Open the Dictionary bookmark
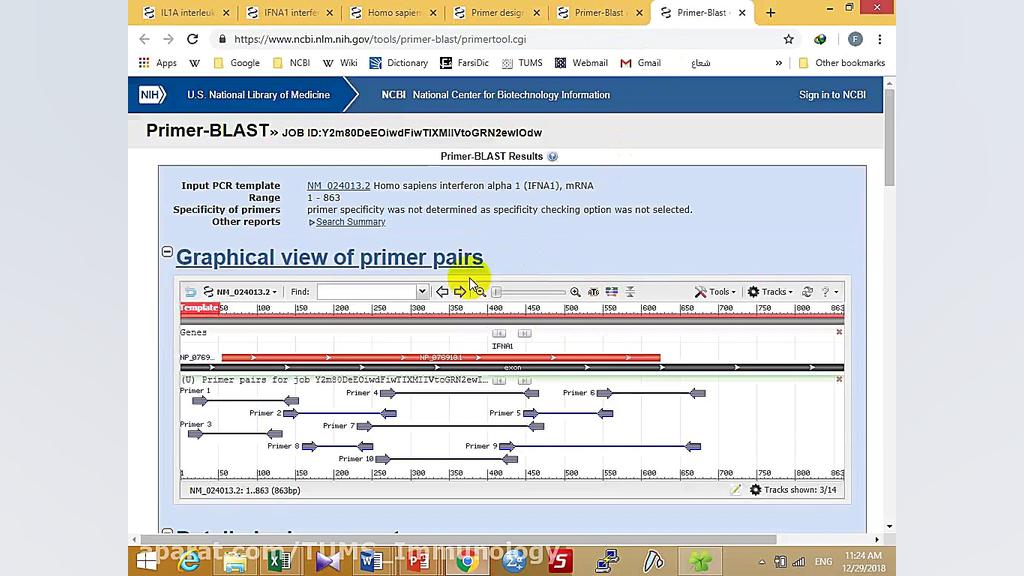Viewport: 1024px width, 576px height. 398,63
